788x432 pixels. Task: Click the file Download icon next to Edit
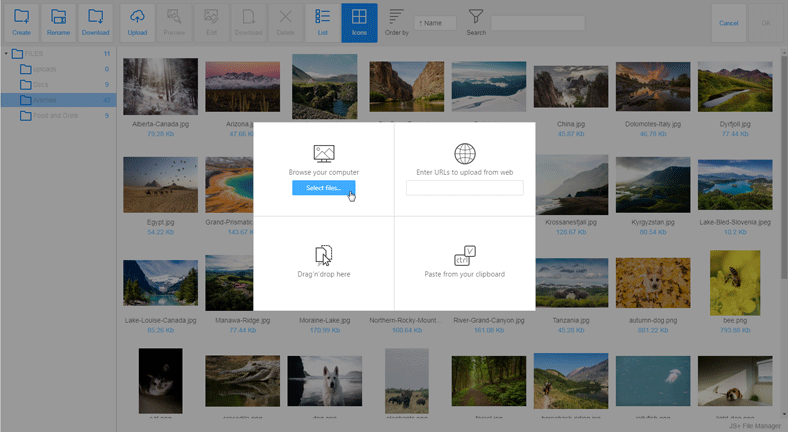[248, 17]
